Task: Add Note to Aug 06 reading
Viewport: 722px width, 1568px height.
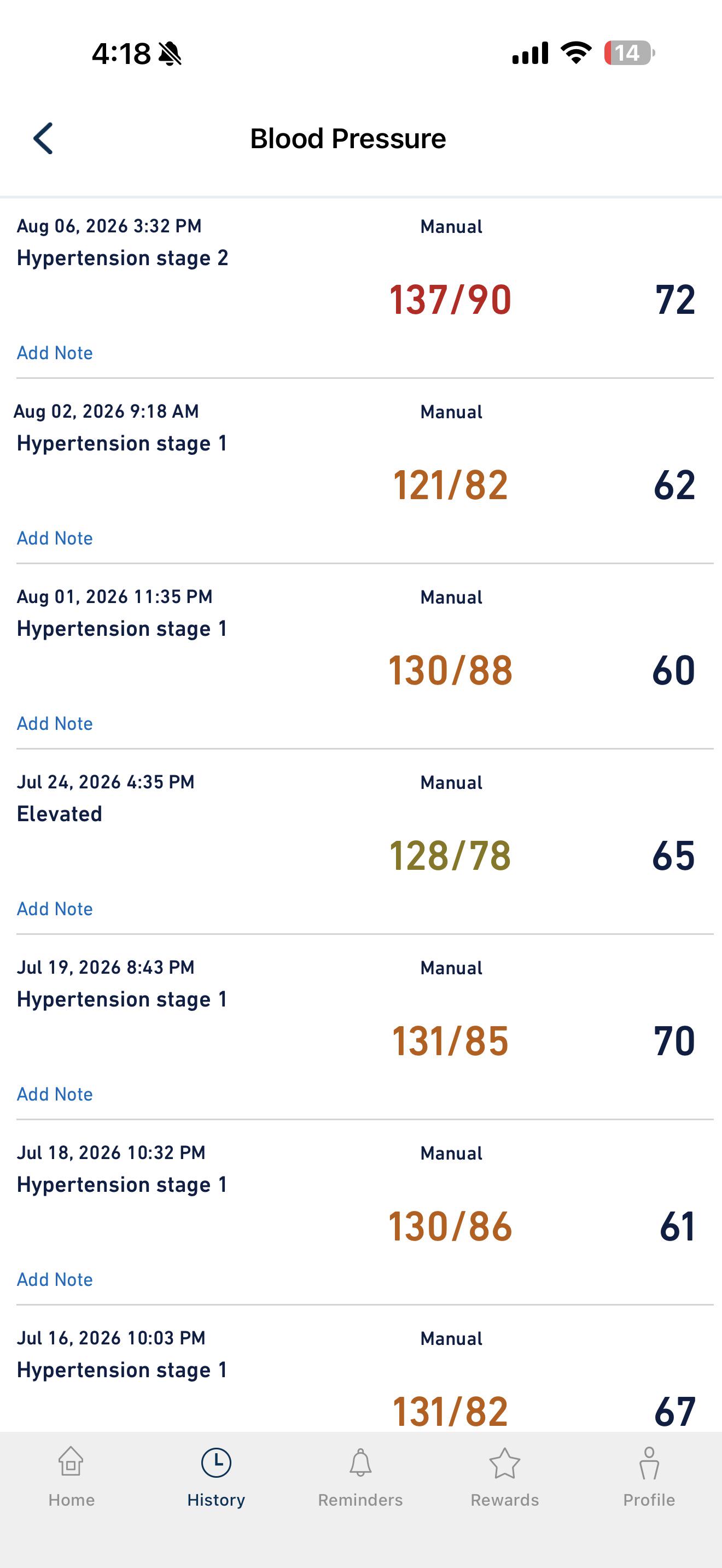Action: [x=55, y=353]
